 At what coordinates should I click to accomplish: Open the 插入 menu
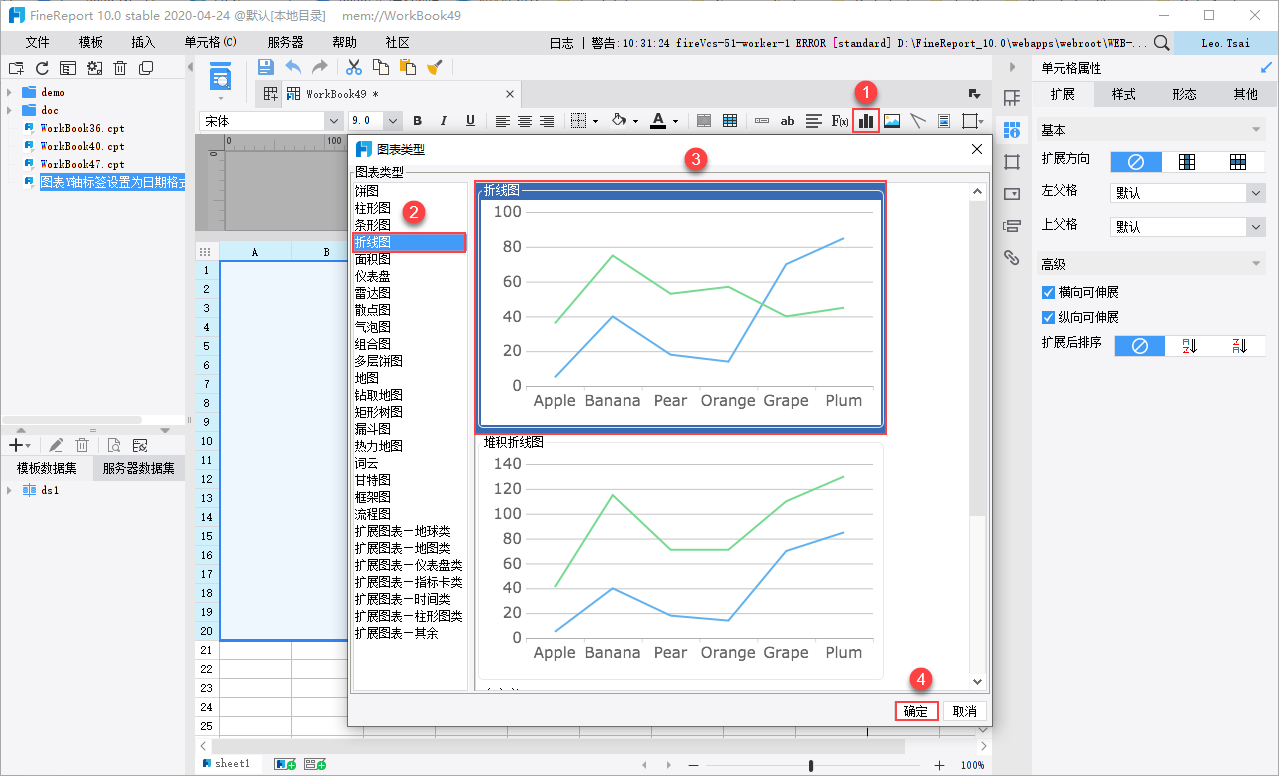(143, 42)
